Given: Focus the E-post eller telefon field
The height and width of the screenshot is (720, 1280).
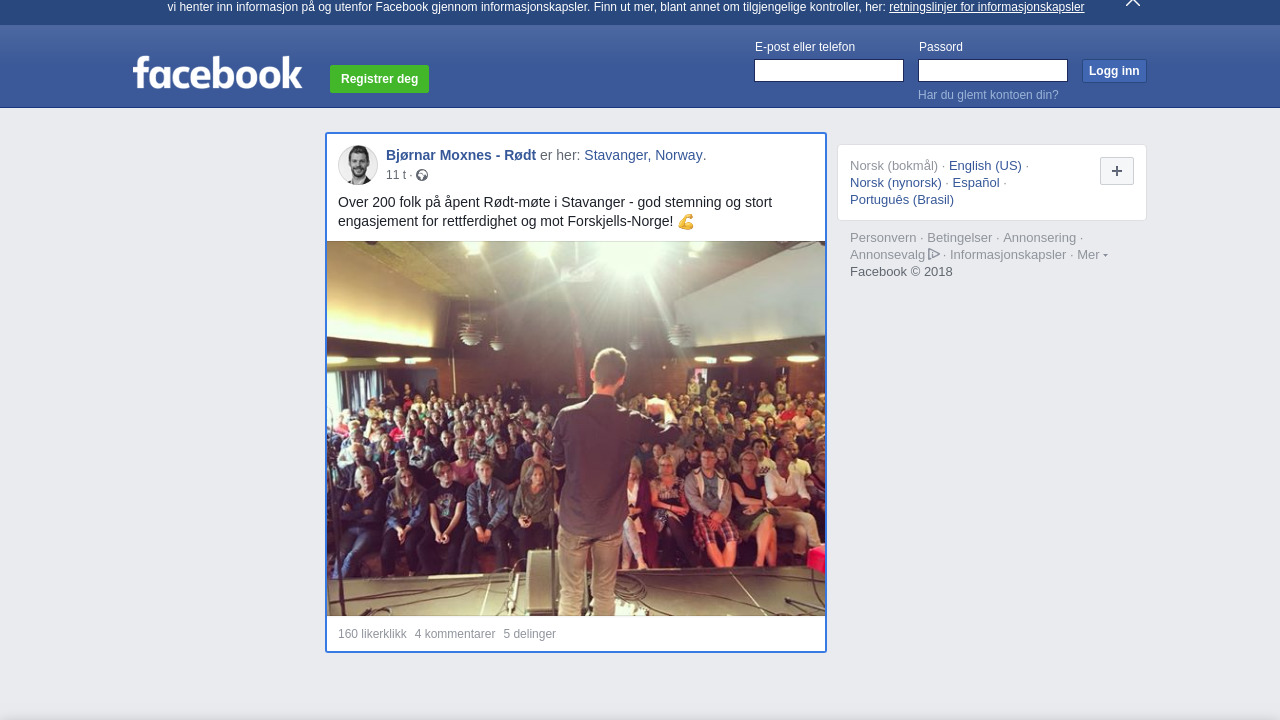Looking at the screenshot, I should coord(829,71).
